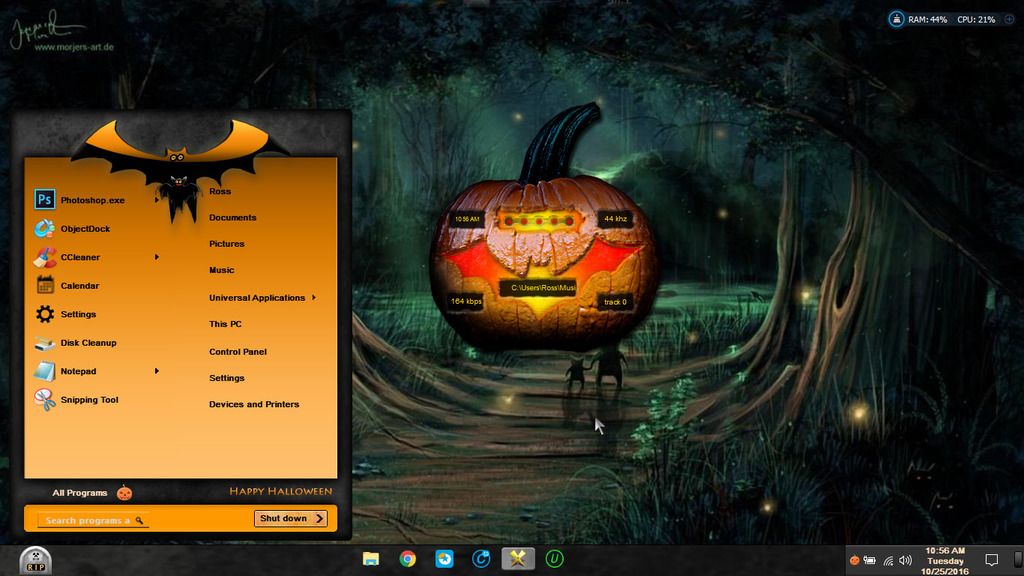Viewport: 1024px width, 576px height.
Task: Click the green power icon on taskbar
Action: pyautogui.click(x=555, y=559)
